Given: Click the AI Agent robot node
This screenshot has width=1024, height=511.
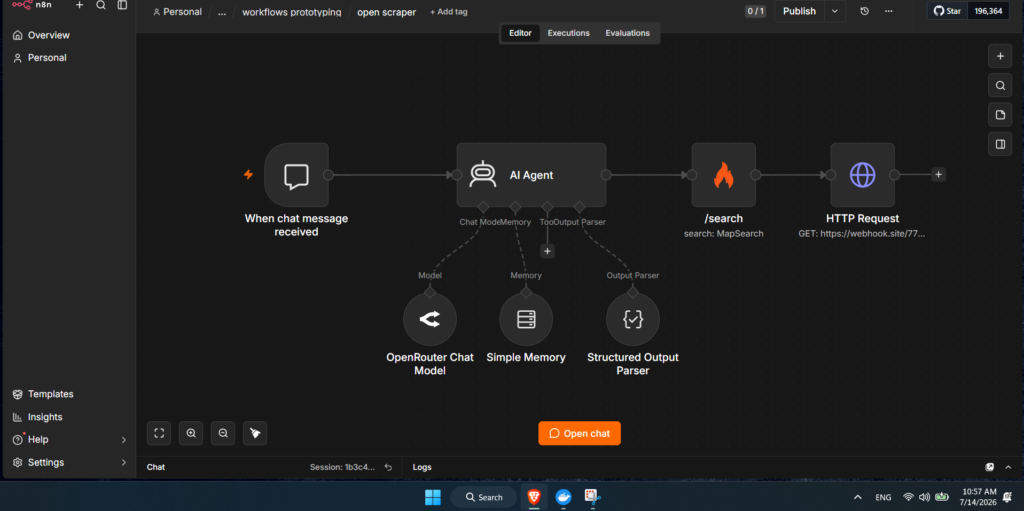Looking at the screenshot, I should 531,174.
